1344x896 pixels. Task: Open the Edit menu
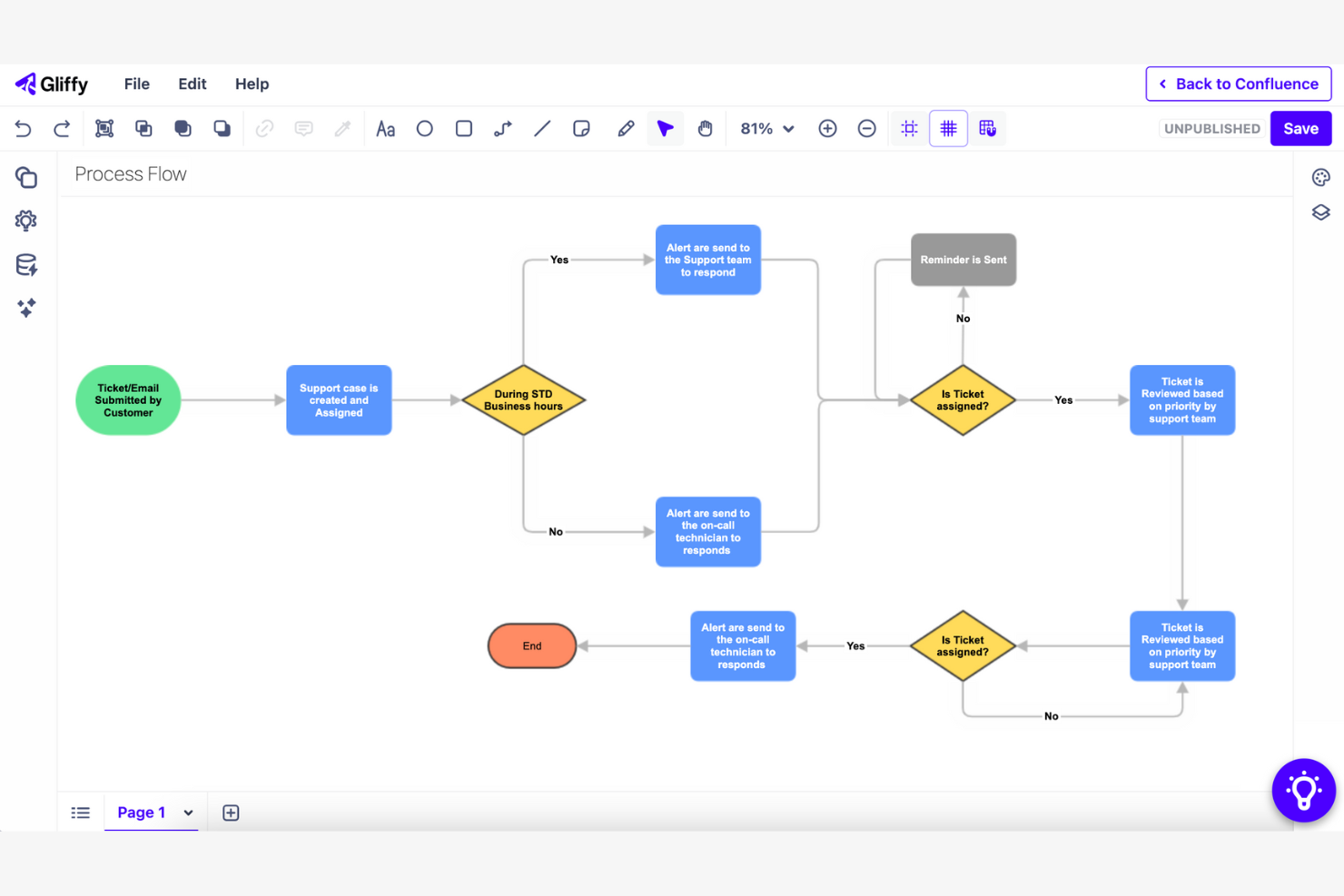click(192, 84)
